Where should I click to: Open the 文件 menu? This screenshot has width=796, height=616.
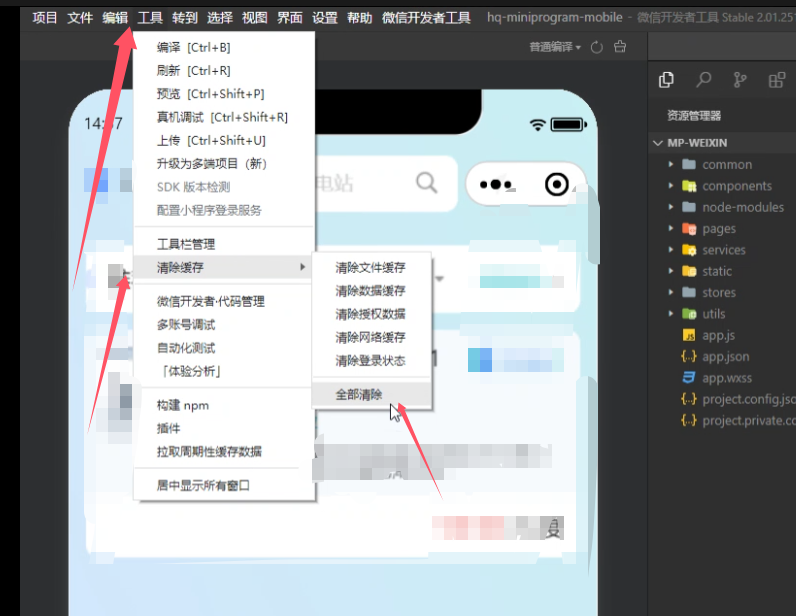pyautogui.click(x=80, y=18)
